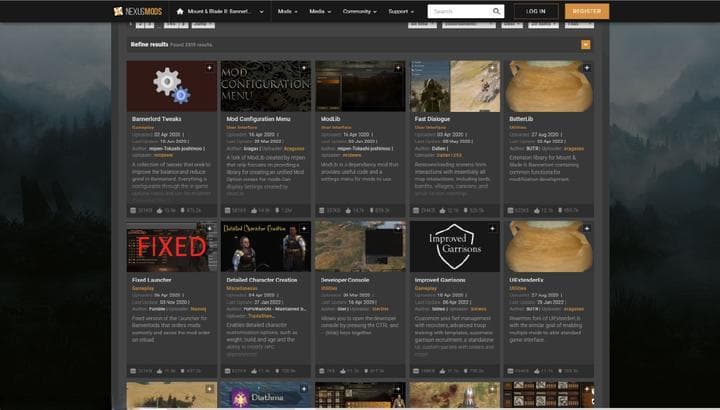Viewport: 720px width, 410px height.
Task: Open the Mod Configuration Menu thumbnail image
Action: (266, 86)
